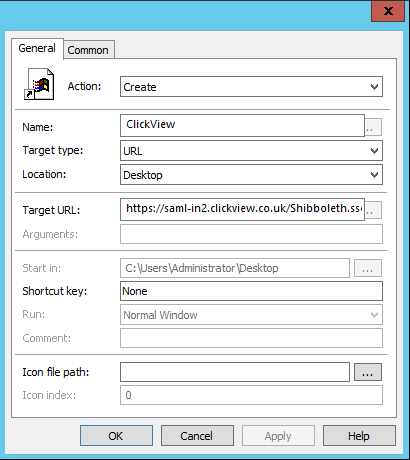Click the Apply button

click(278, 435)
